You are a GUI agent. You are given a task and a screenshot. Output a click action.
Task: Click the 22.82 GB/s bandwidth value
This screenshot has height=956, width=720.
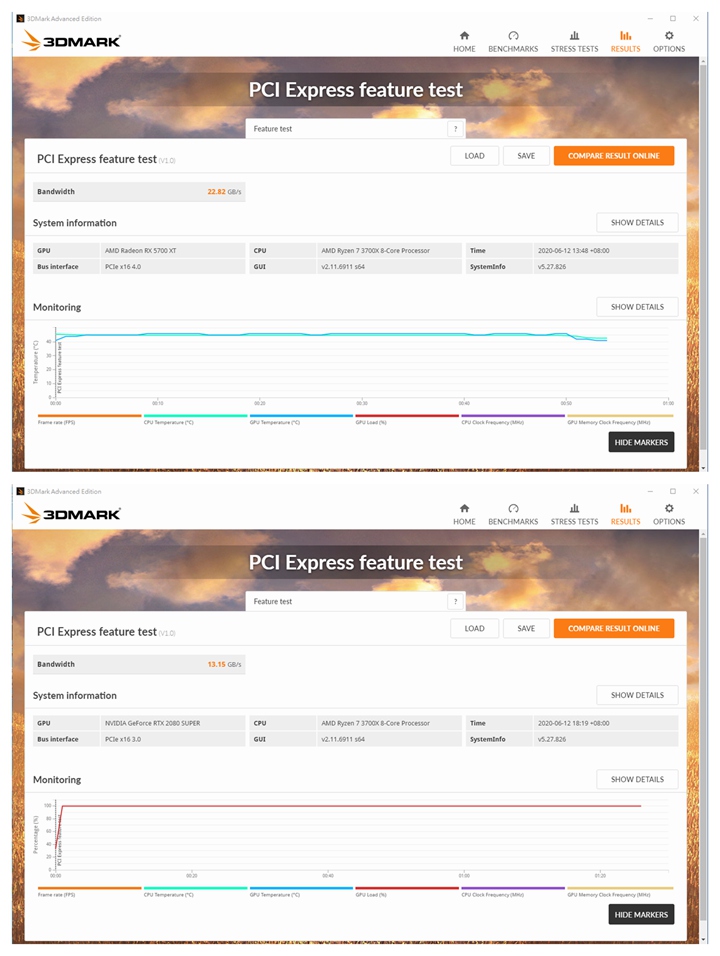tap(224, 191)
